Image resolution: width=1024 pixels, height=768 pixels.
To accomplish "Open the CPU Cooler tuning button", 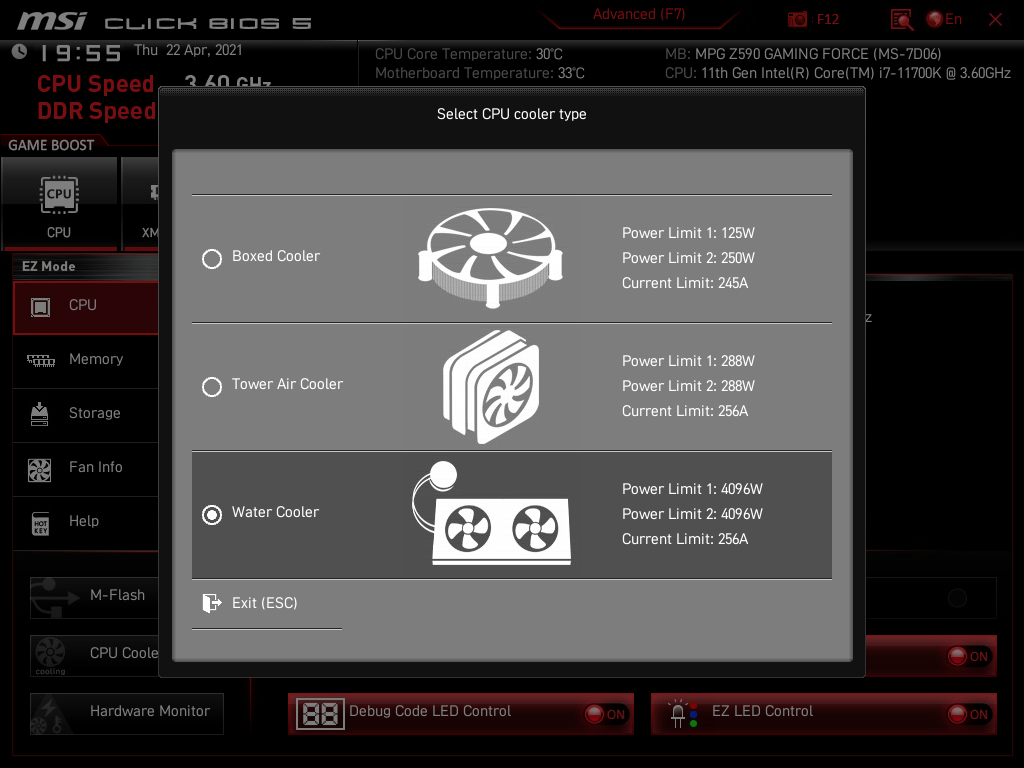I will pyautogui.click(x=95, y=655).
